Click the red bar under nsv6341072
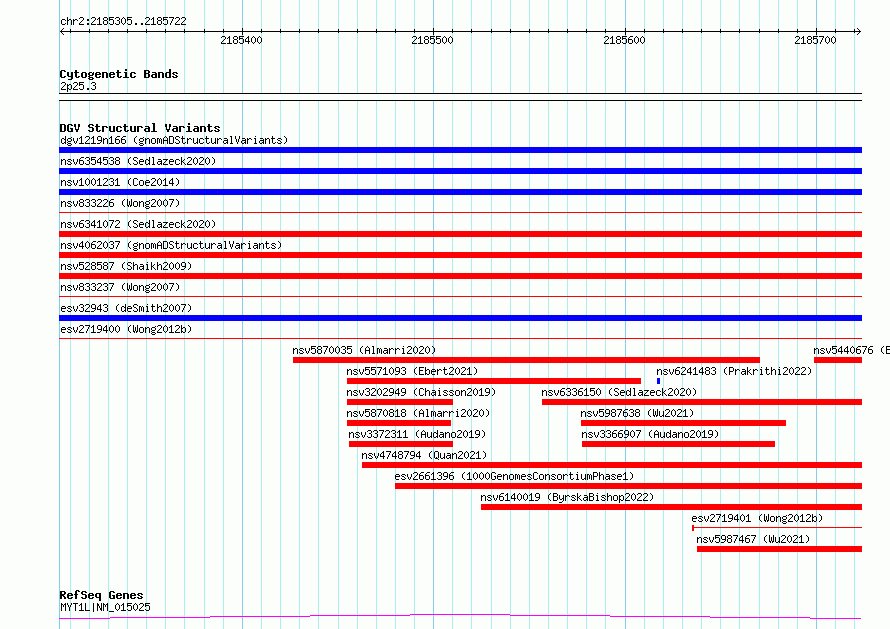 pos(460,234)
